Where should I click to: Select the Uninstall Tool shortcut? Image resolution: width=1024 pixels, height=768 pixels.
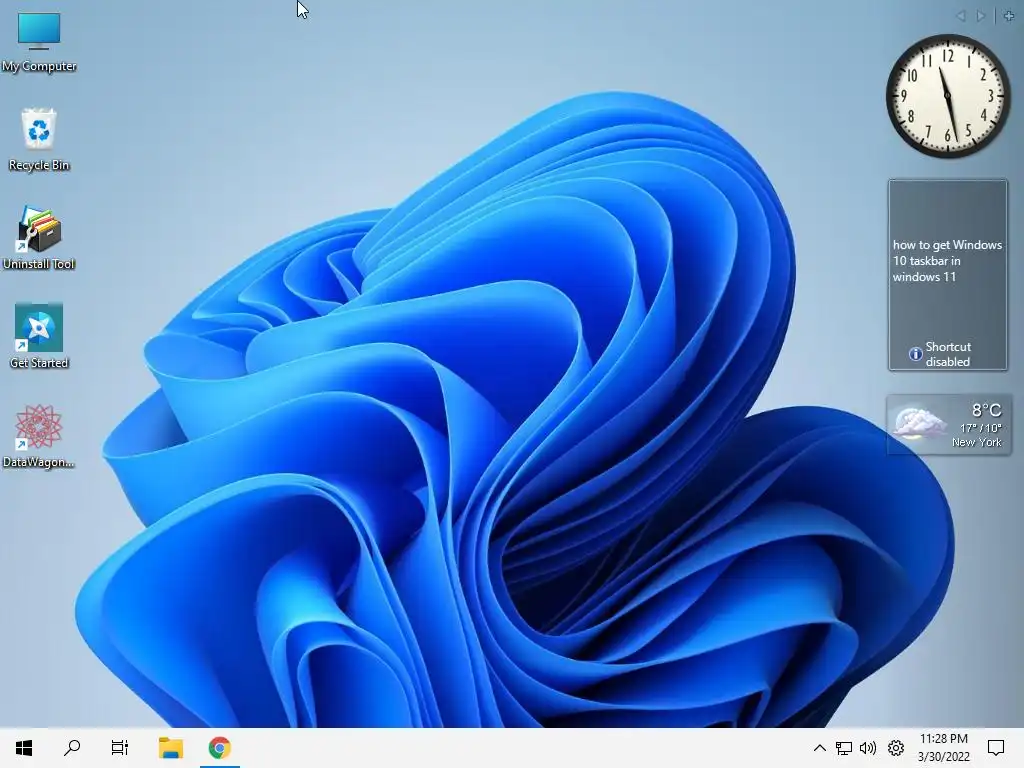click(39, 238)
